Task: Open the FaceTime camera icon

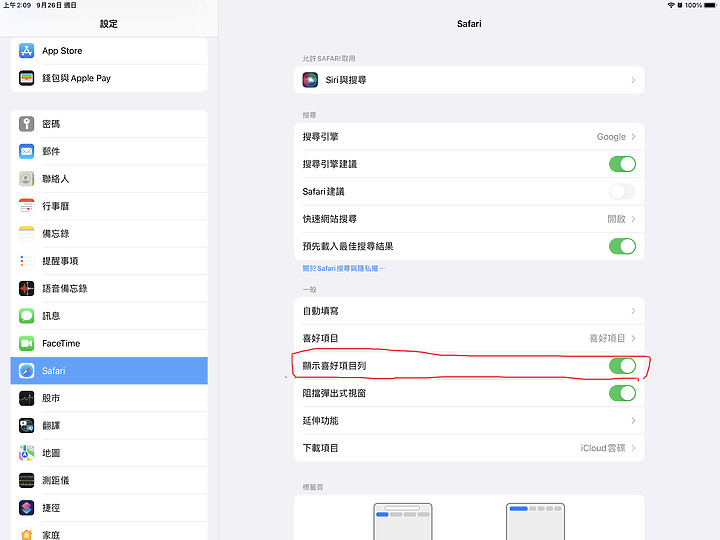Action: click(x=26, y=343)
